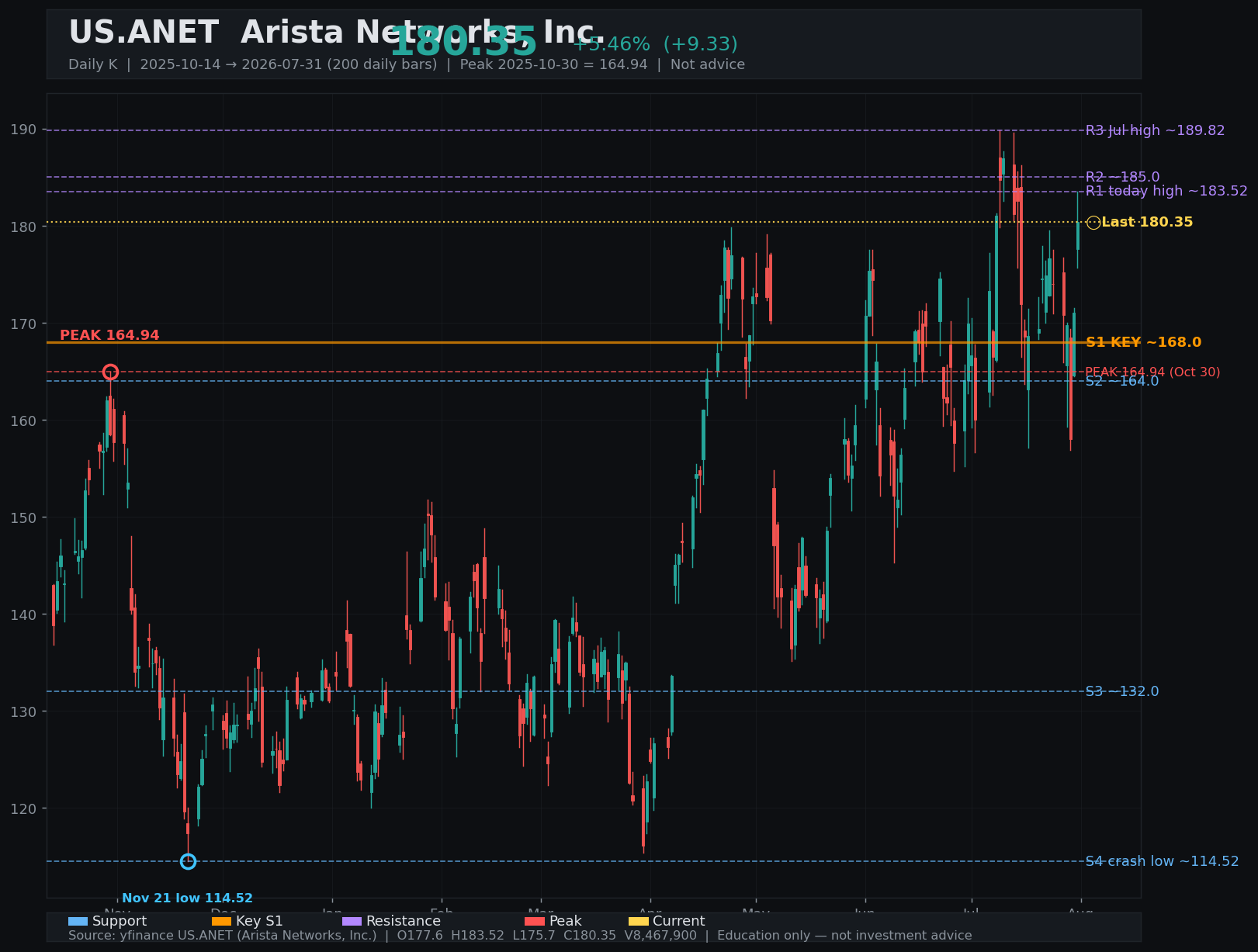Click the bold red 'PEAK 164.94' annotation above the orange line
Viewport: 1258px width, 952px height.
[x=109, y=335]
